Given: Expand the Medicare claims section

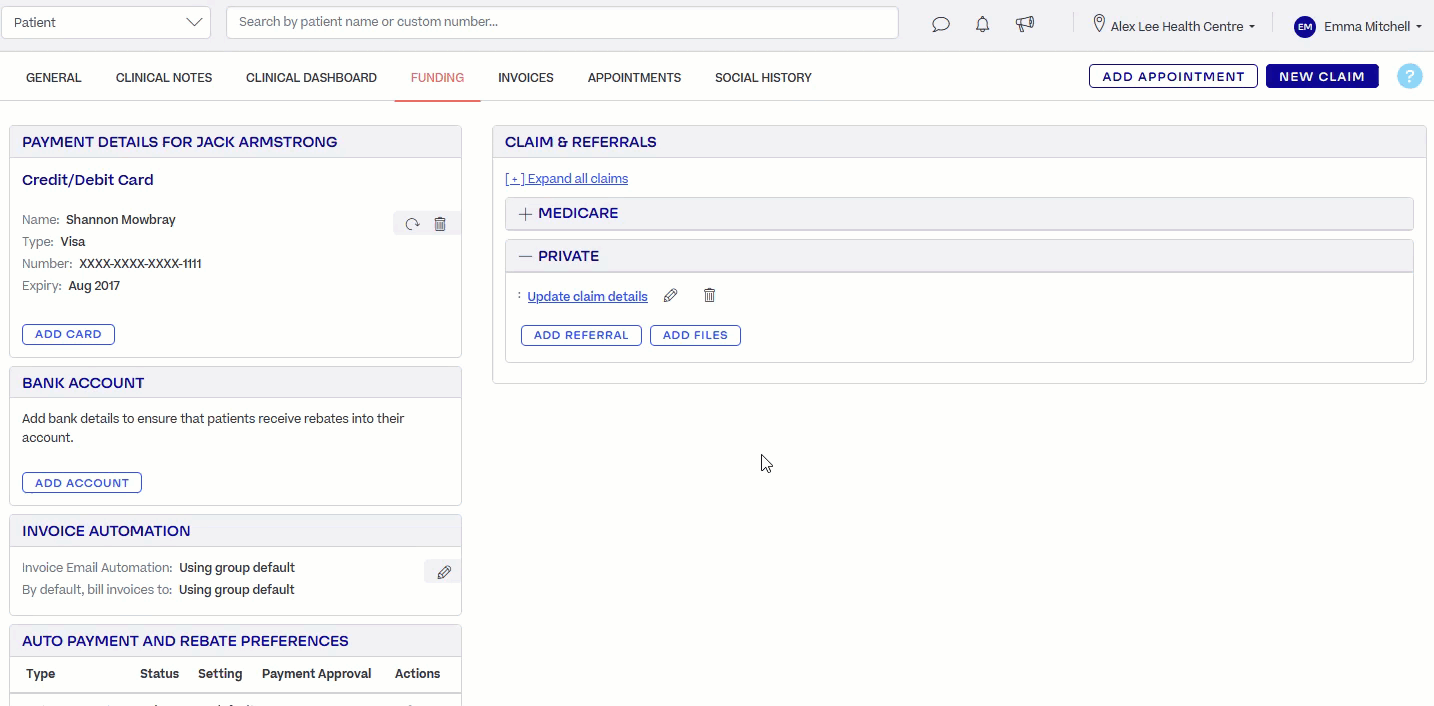Looking at the screenshot, I should [524, 213].
